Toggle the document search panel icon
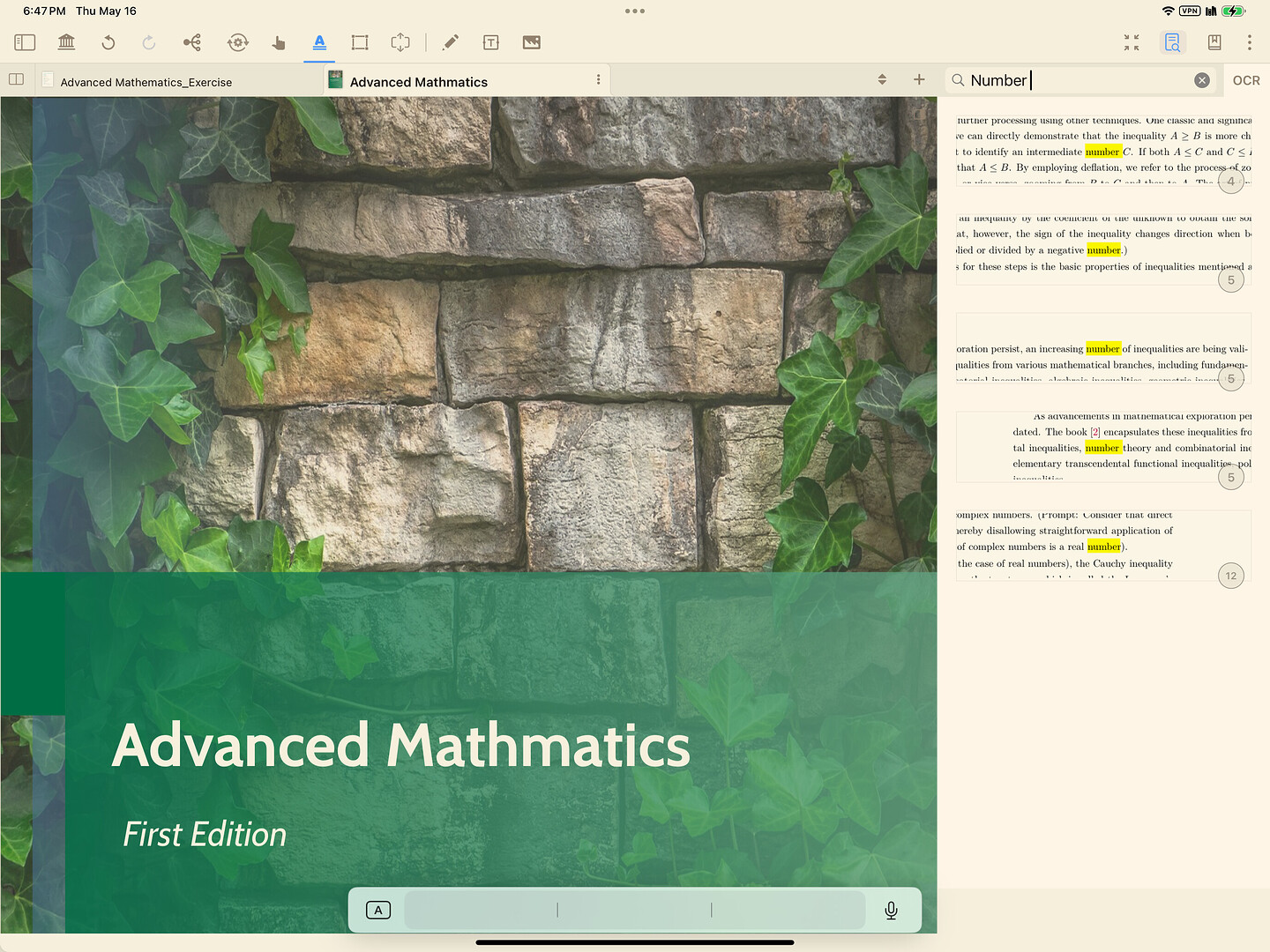The image size is (1270, 952). (x=1172, y=42)
